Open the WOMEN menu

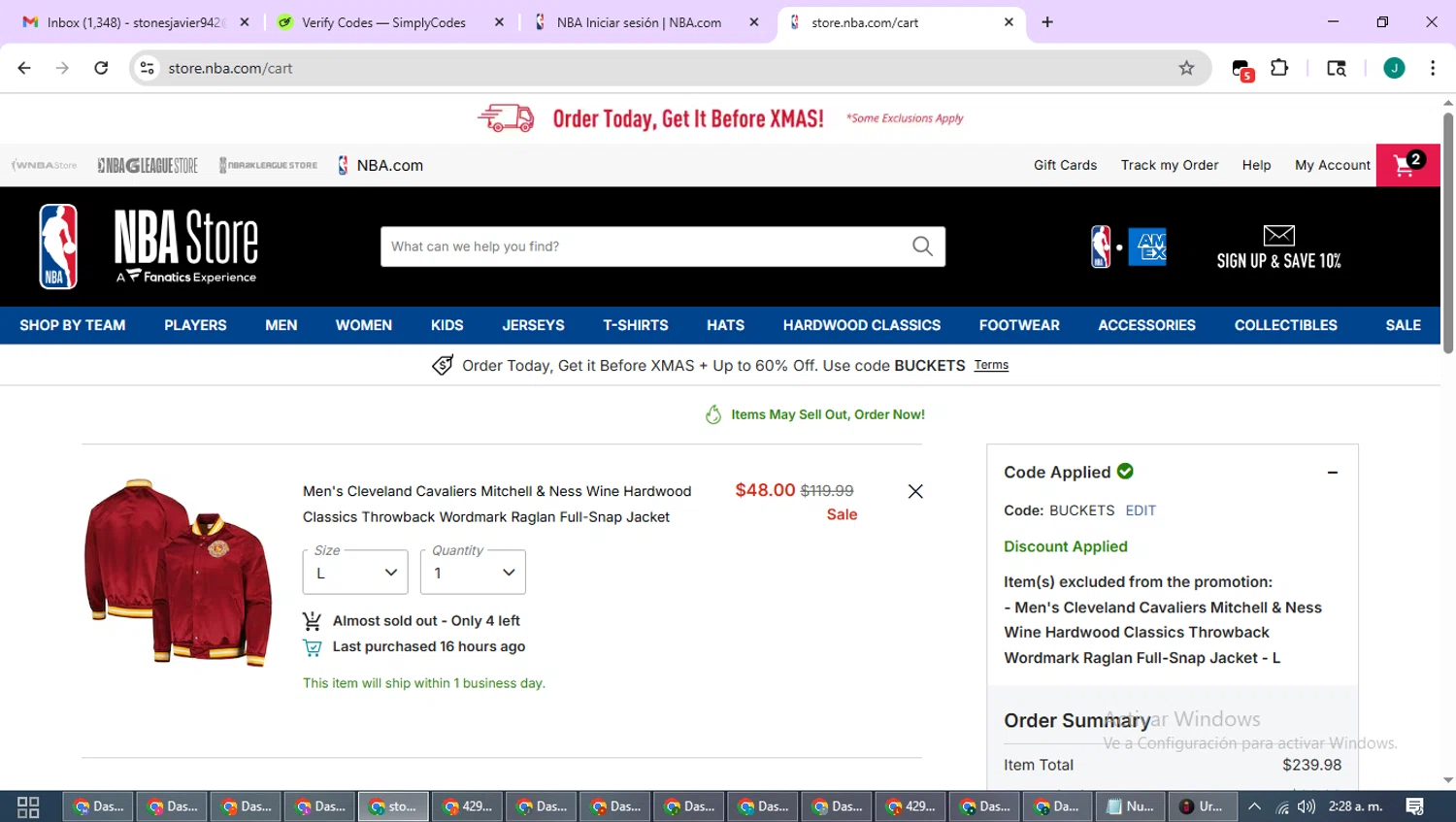pyautogui.click(x=364, y=325)
